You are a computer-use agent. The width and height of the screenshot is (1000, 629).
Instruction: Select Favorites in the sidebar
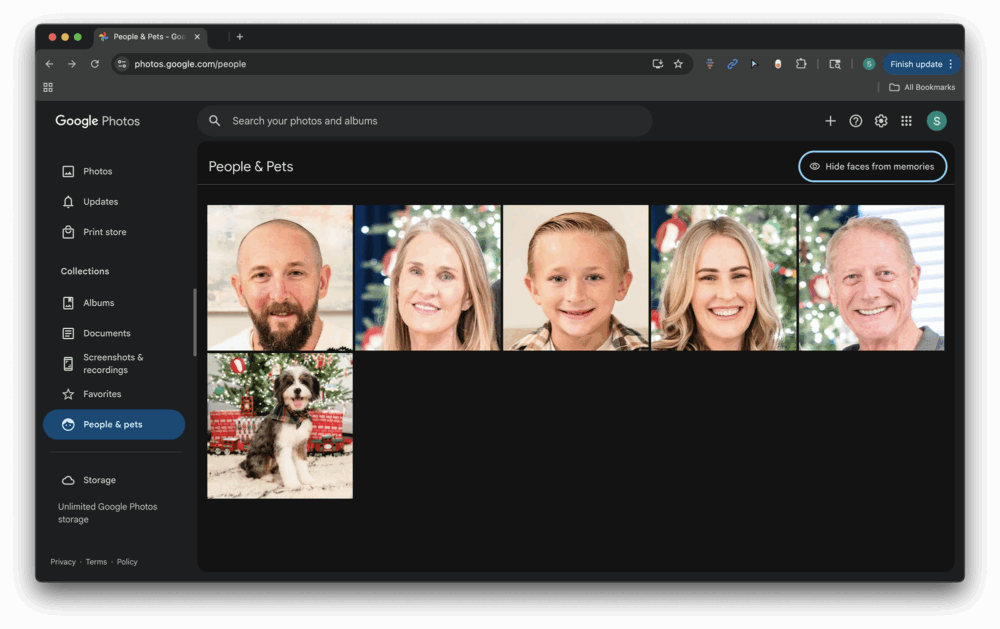102,394
